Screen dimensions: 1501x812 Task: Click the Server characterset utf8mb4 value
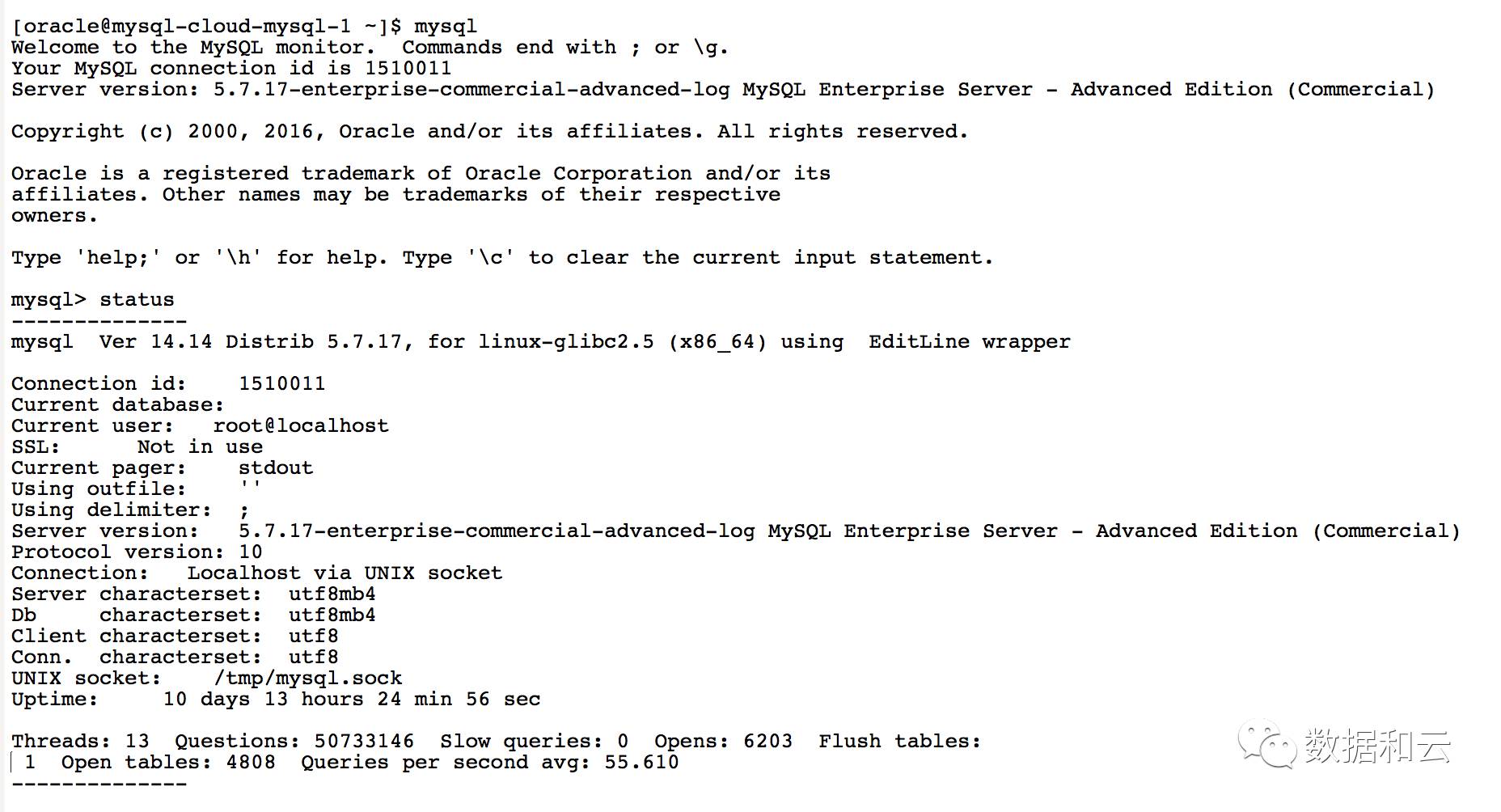coord(332,594)
